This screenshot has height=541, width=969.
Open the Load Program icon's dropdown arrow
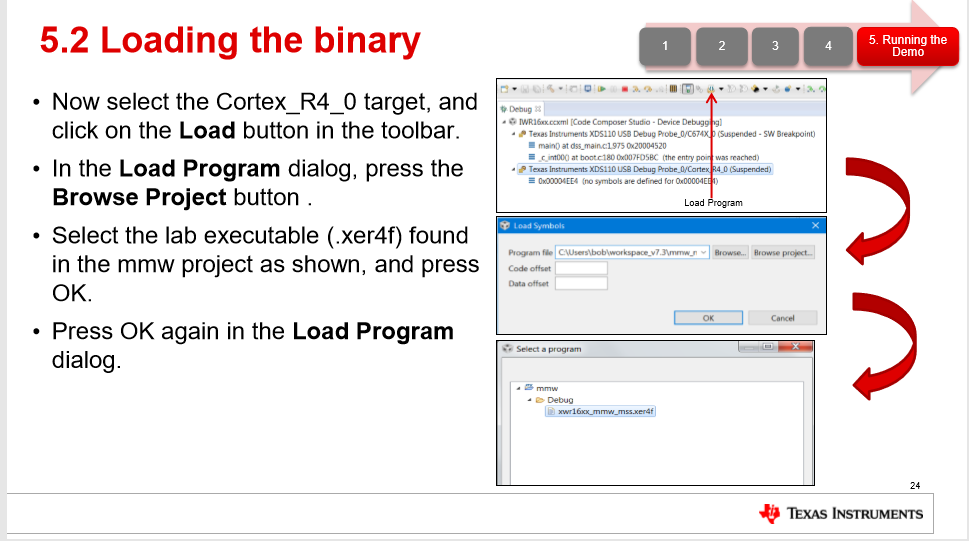pos(721,89)
